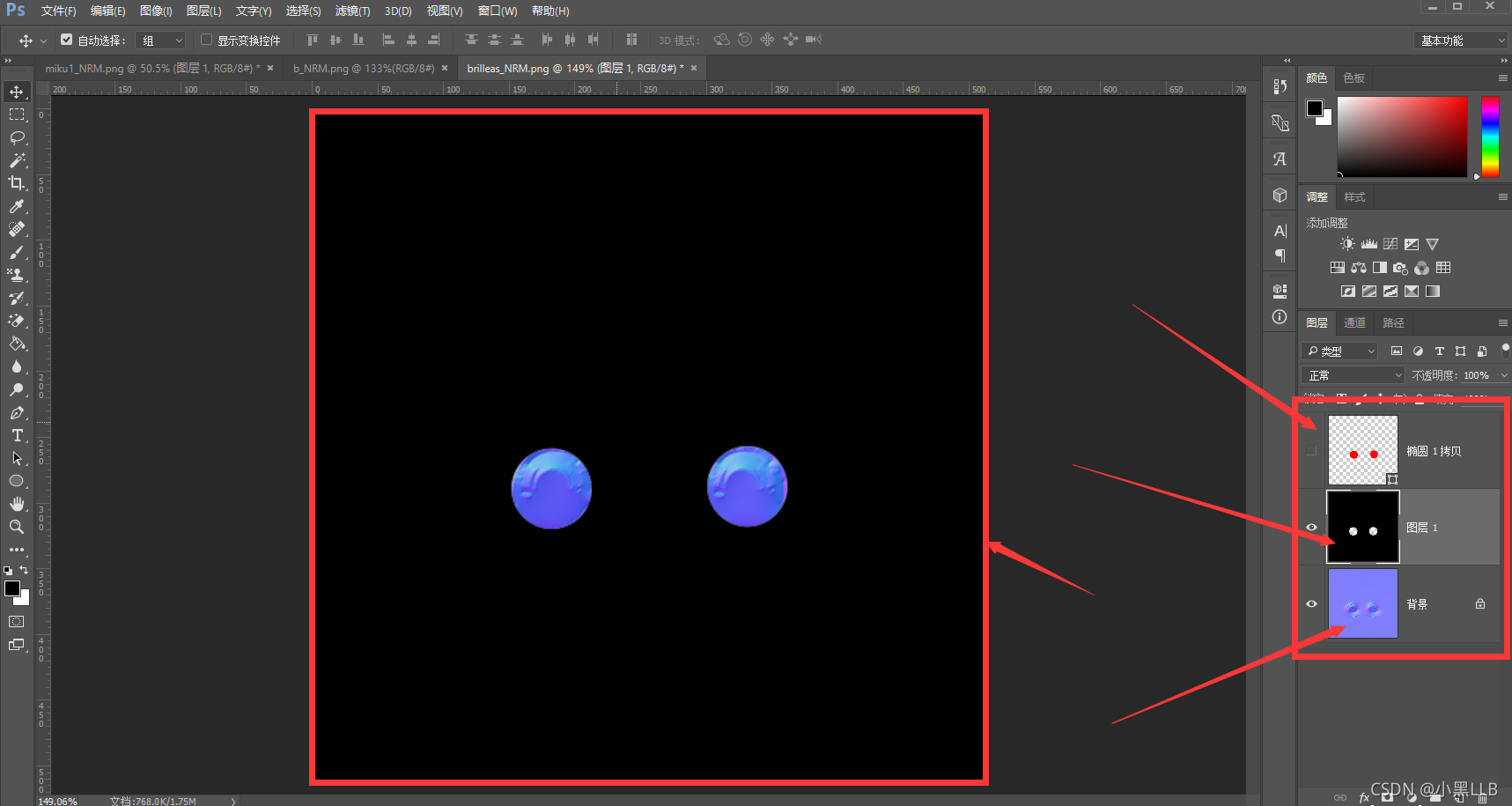Screen dimensions: 1512x806
Task: Expand the tool preset picker arrow
Action: (43, 41)
